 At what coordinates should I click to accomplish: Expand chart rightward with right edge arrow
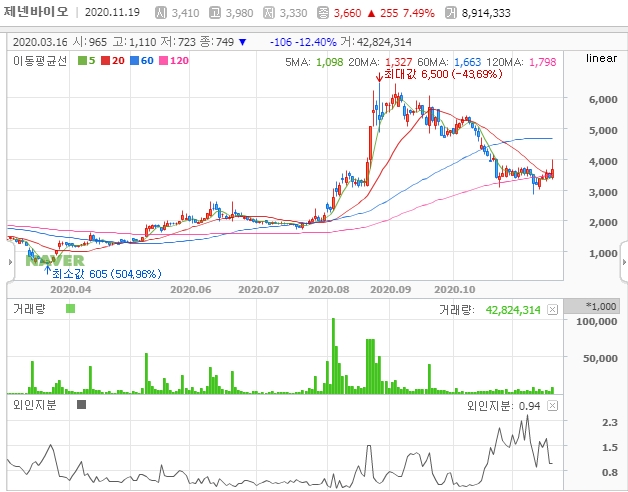point(624,262)
